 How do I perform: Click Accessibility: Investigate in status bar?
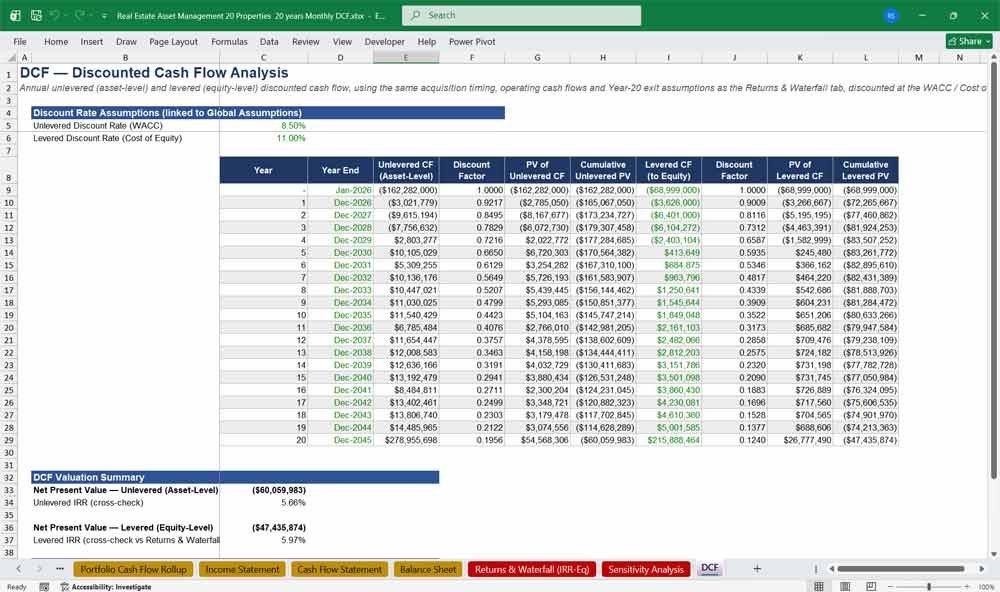(106, 586)
